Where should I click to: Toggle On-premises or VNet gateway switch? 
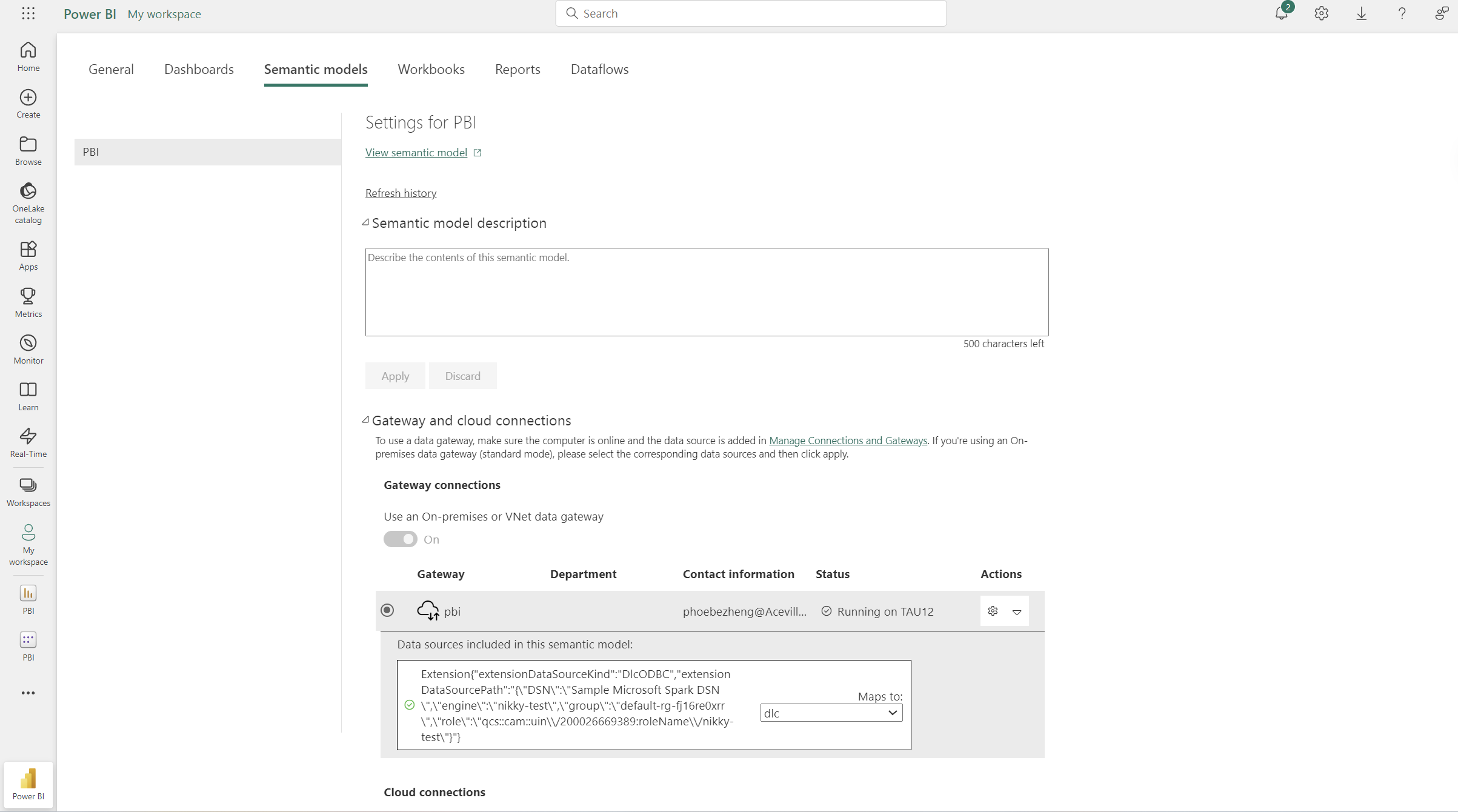tap(400, 539)
